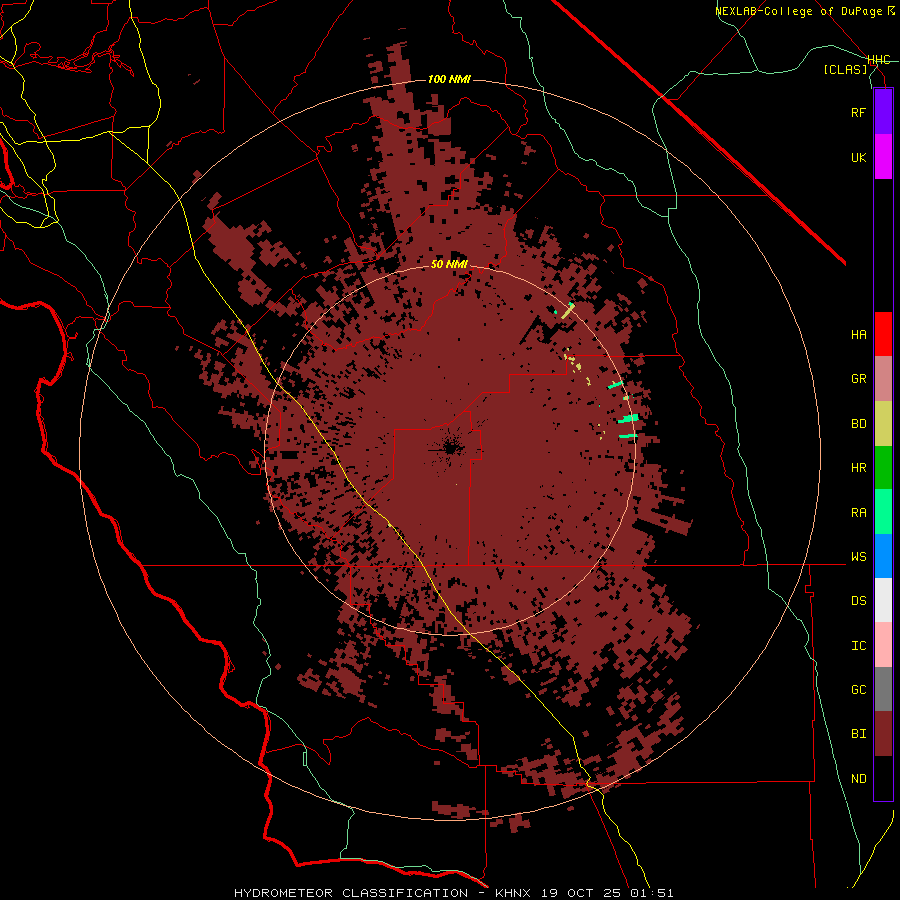Click the BD yellow legend swatch
900x900 pixels.
tap(883, 423)
